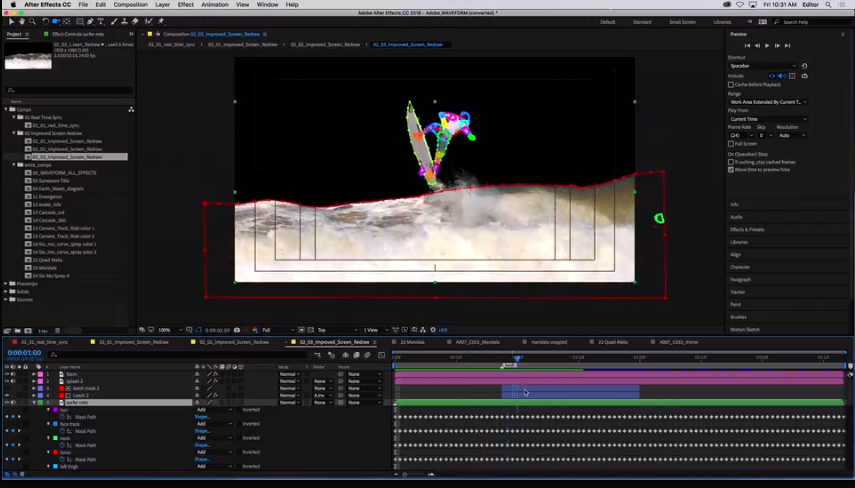Select the Puppet Pin tool

160,21
